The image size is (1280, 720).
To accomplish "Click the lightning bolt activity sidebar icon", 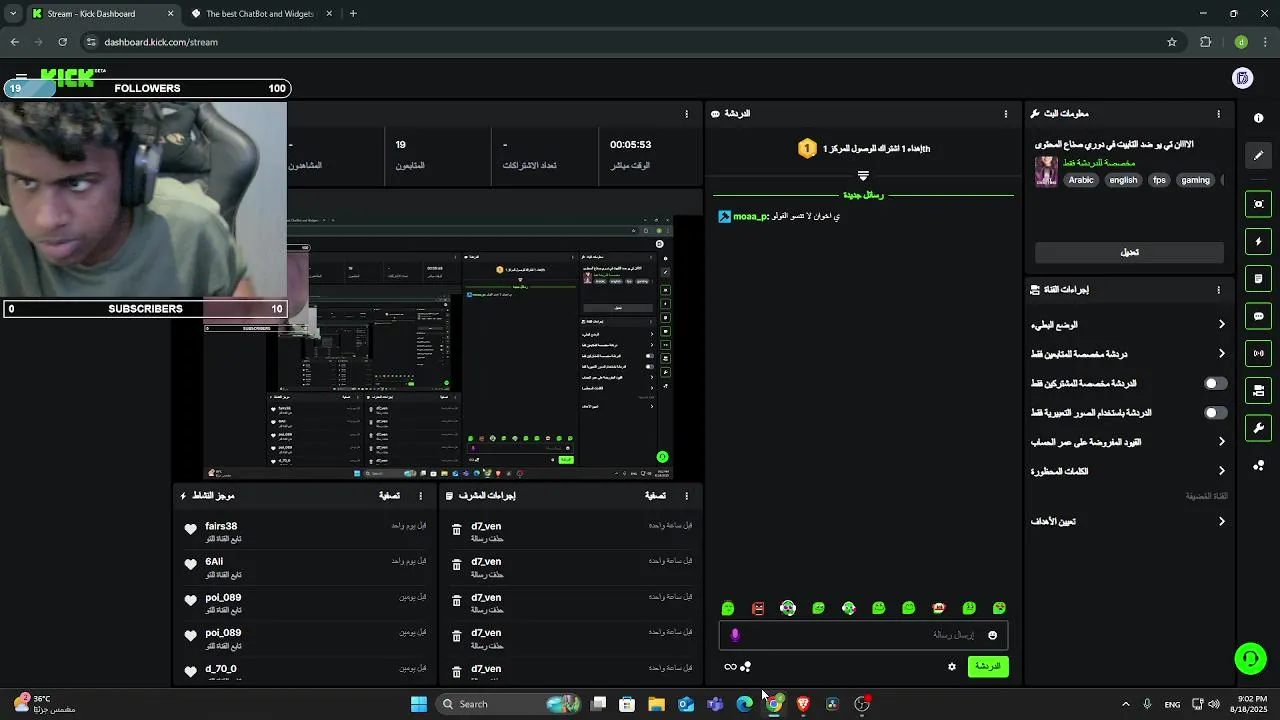I will tap(1258, 241).
